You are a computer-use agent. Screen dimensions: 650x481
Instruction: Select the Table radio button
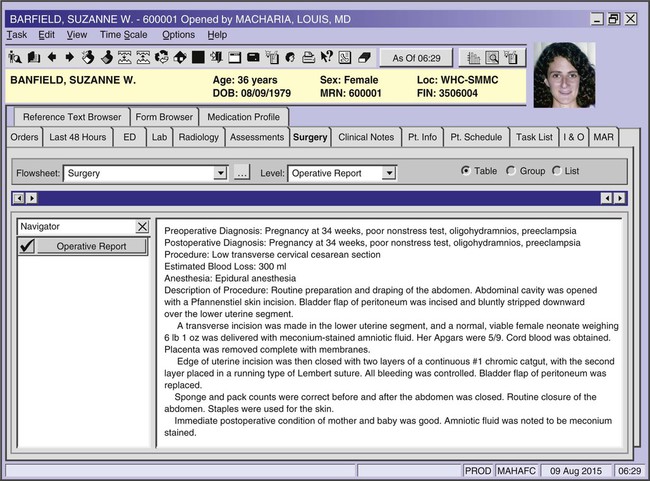(466, 171)
